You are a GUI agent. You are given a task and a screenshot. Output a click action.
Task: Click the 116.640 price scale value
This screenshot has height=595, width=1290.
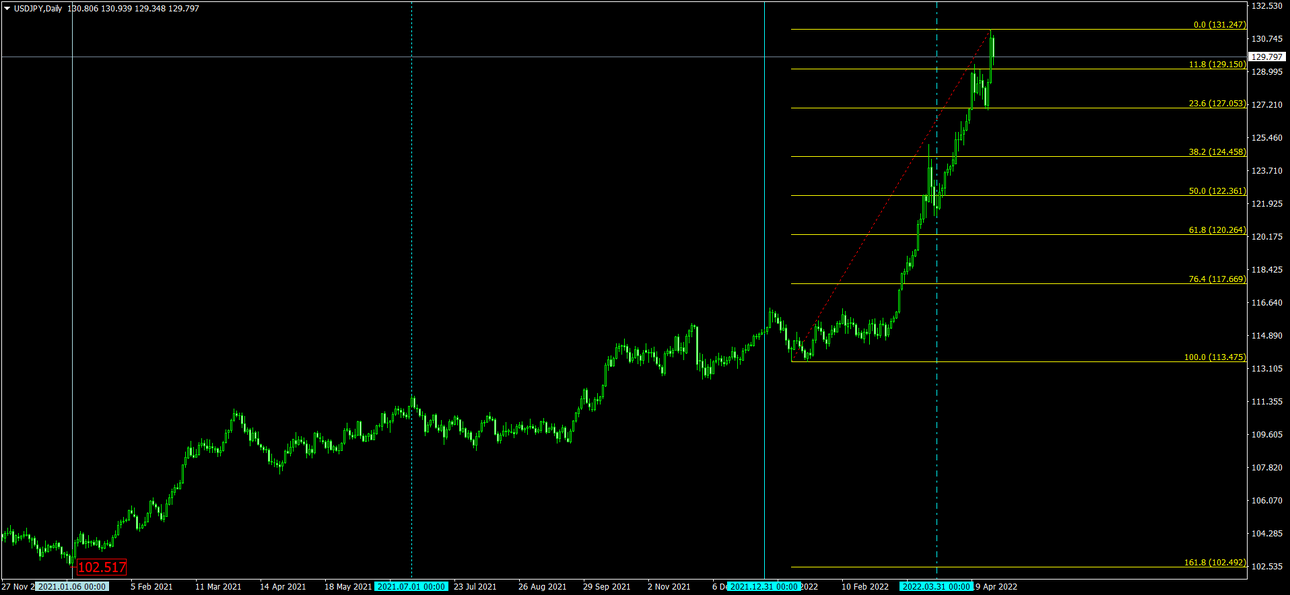click(x=1267, y=302)
